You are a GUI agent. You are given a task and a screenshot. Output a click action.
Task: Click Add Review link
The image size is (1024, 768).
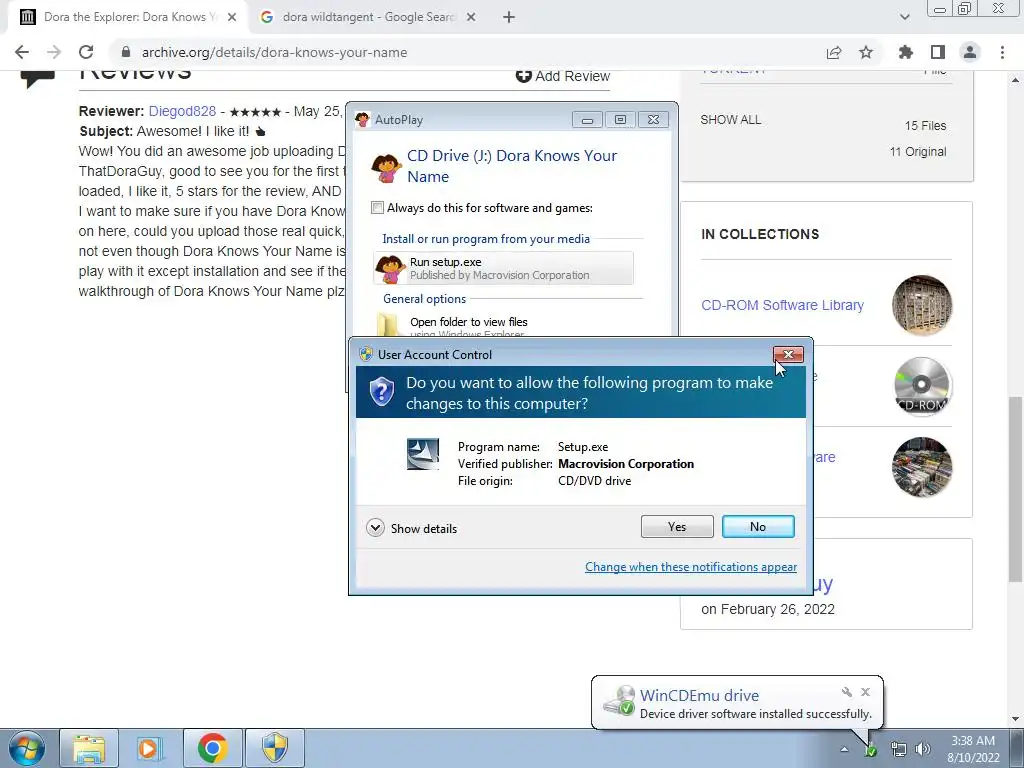[x=563, y=76]
